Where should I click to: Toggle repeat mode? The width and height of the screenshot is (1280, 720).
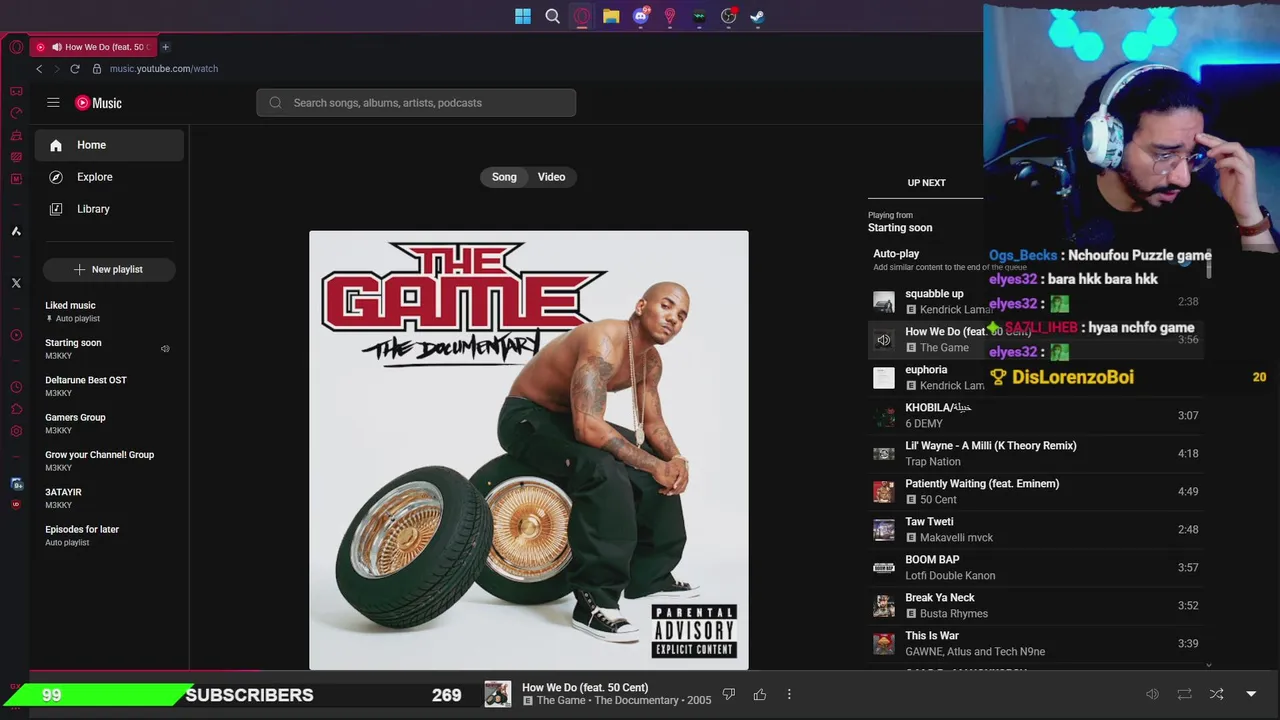[x=1184, y=694]
